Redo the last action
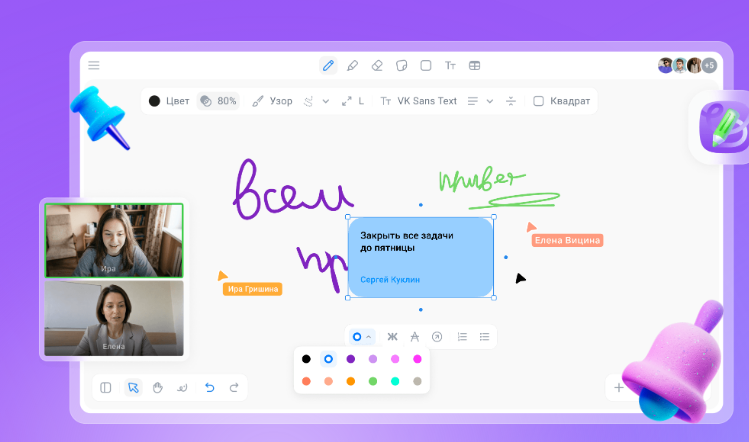 tap(234, 388)
